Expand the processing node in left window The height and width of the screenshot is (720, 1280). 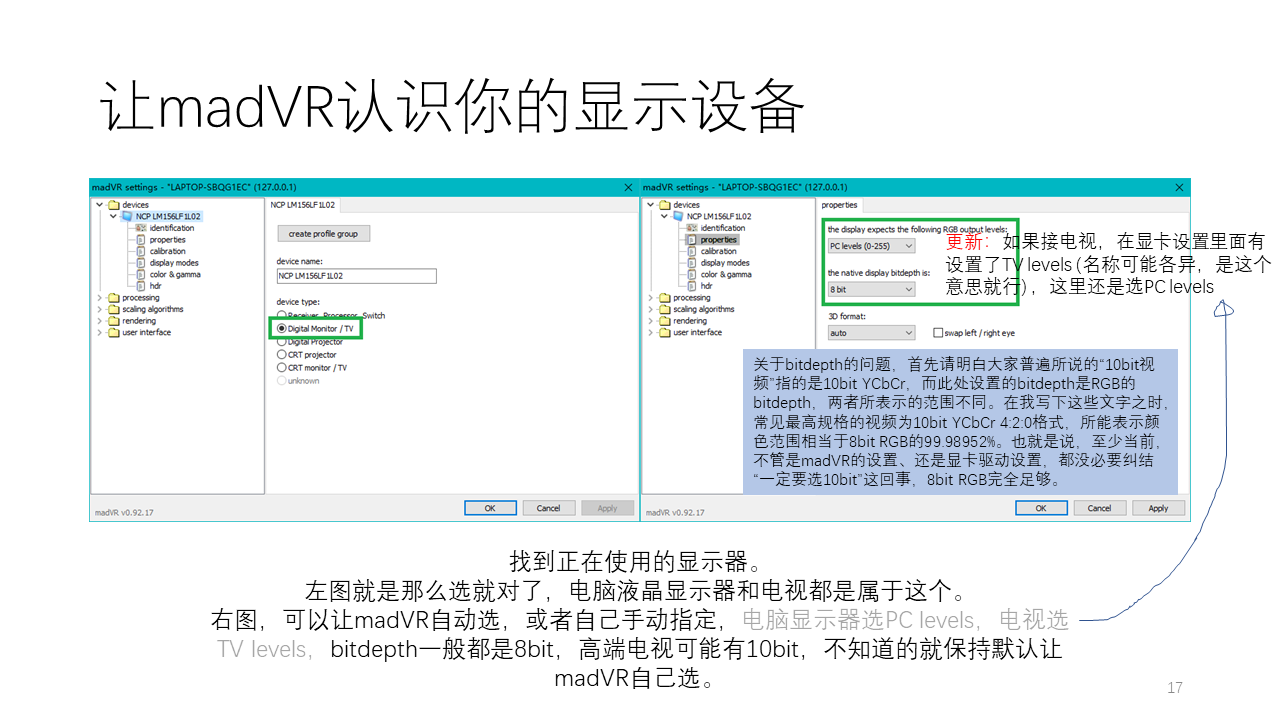100,298
